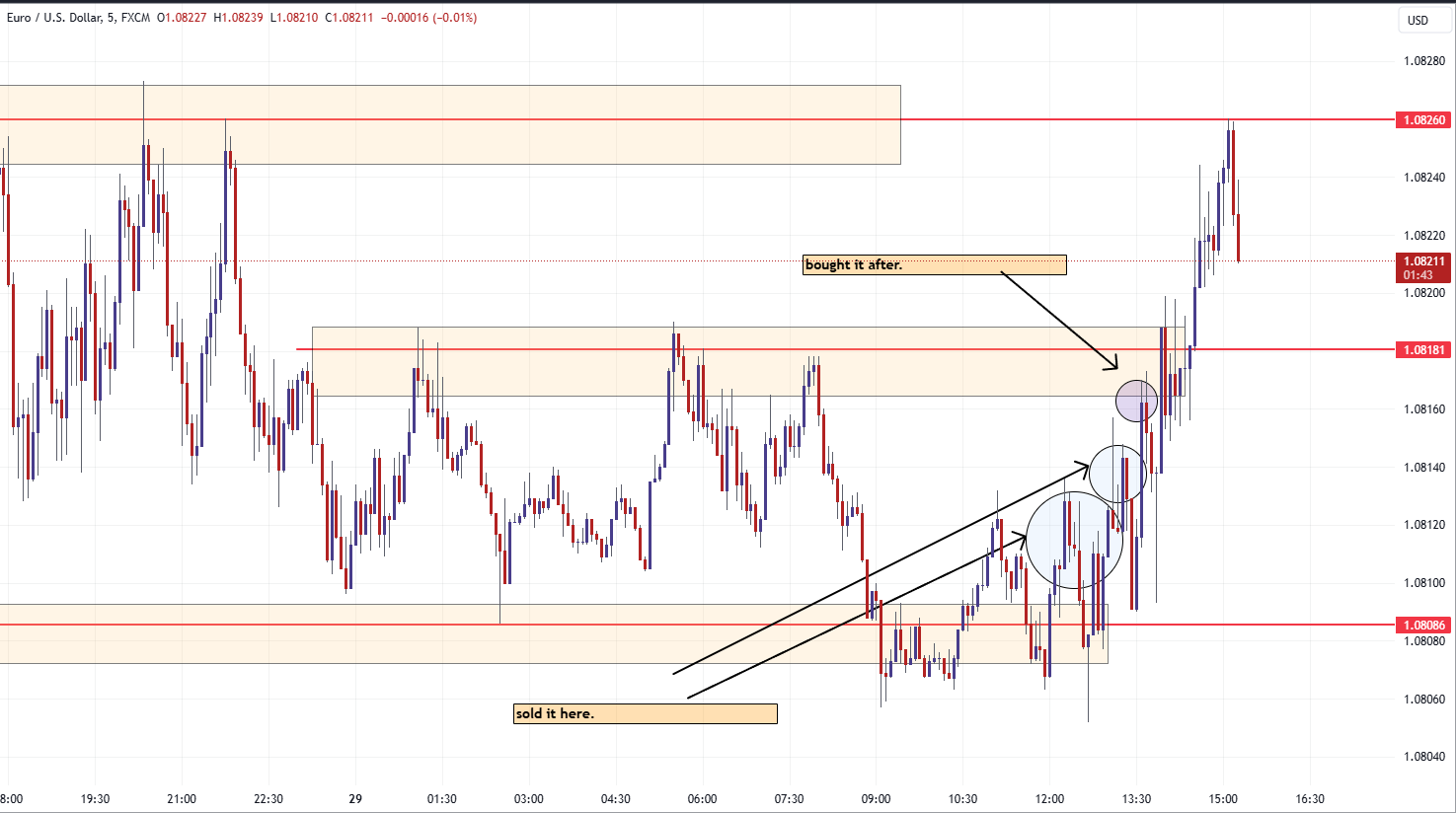Click the red 1.08181 price label
Screen dimensions: 1456x813
point(1422,349)
